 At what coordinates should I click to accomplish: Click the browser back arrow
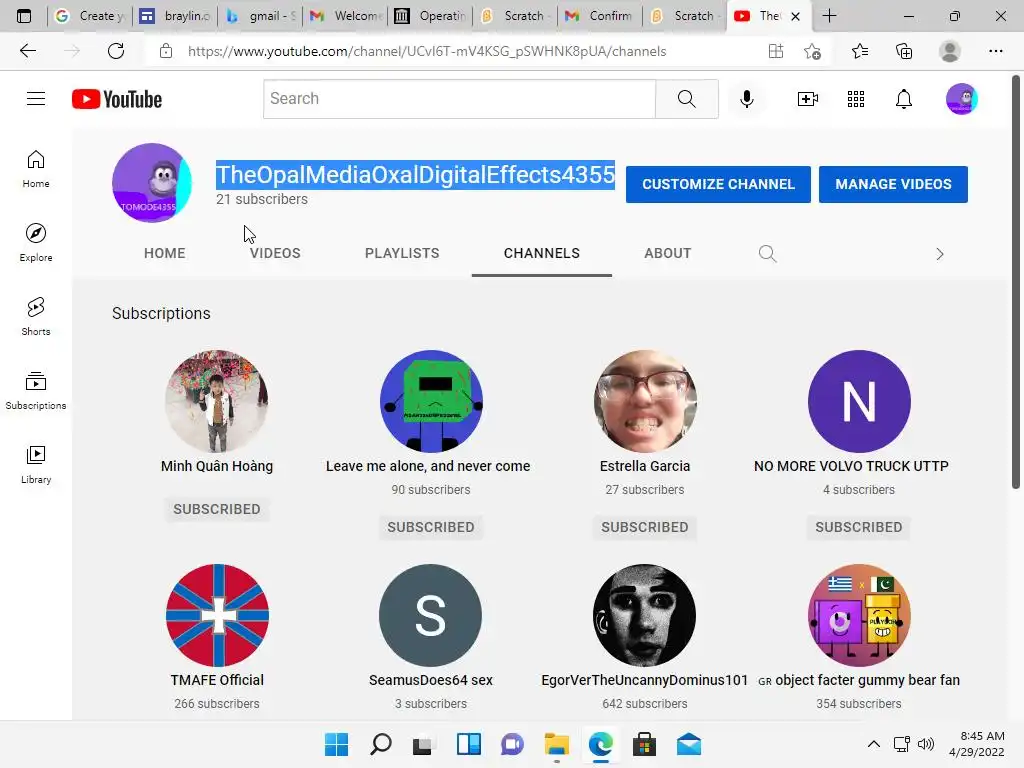pos(27,51)
